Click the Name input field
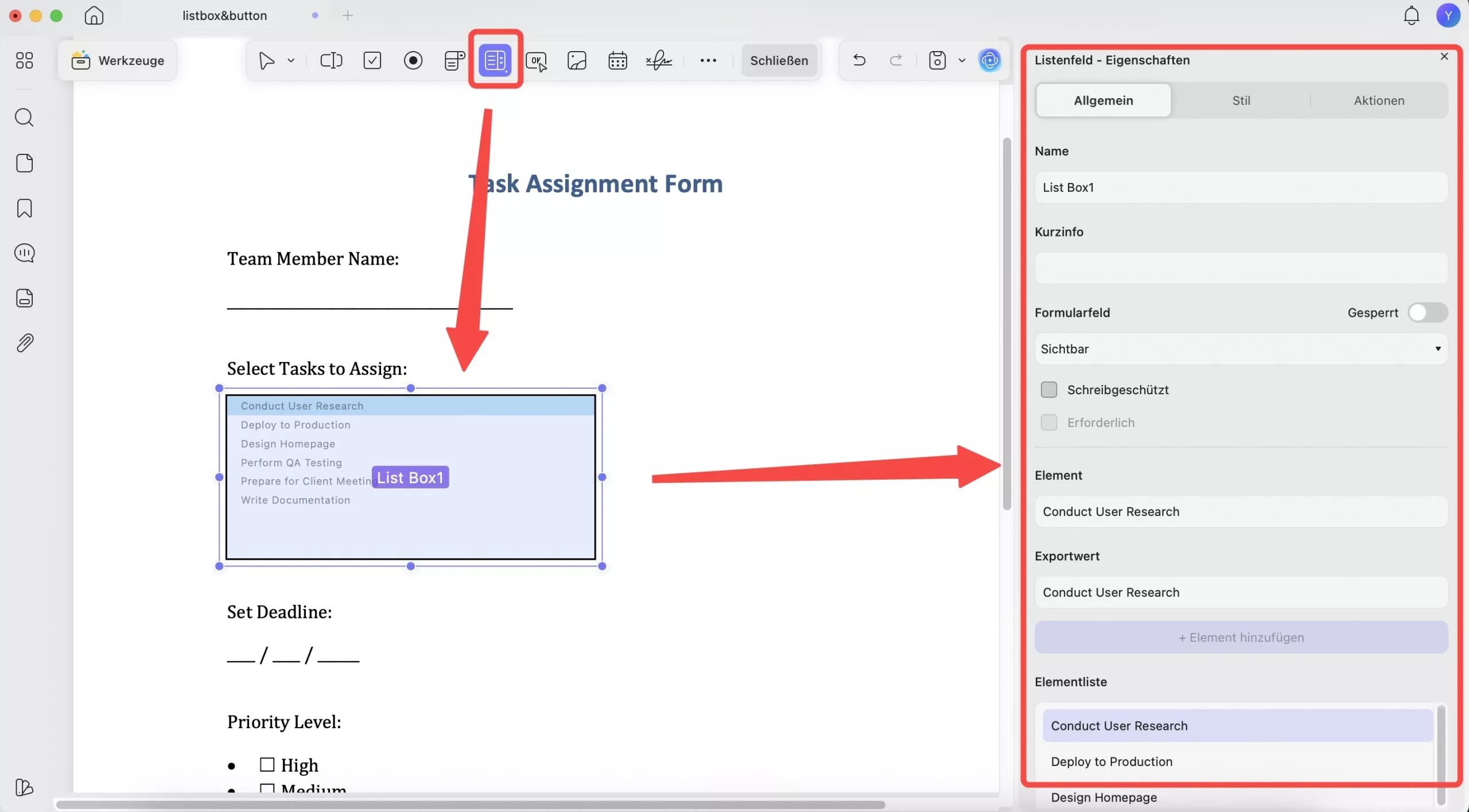 (1241, 187)
